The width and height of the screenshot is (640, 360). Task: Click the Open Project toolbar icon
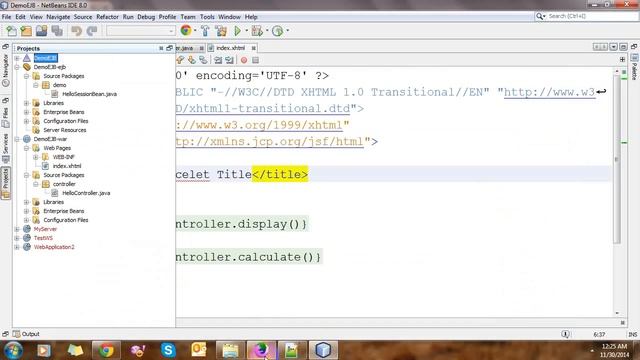(x=42, y=31)
